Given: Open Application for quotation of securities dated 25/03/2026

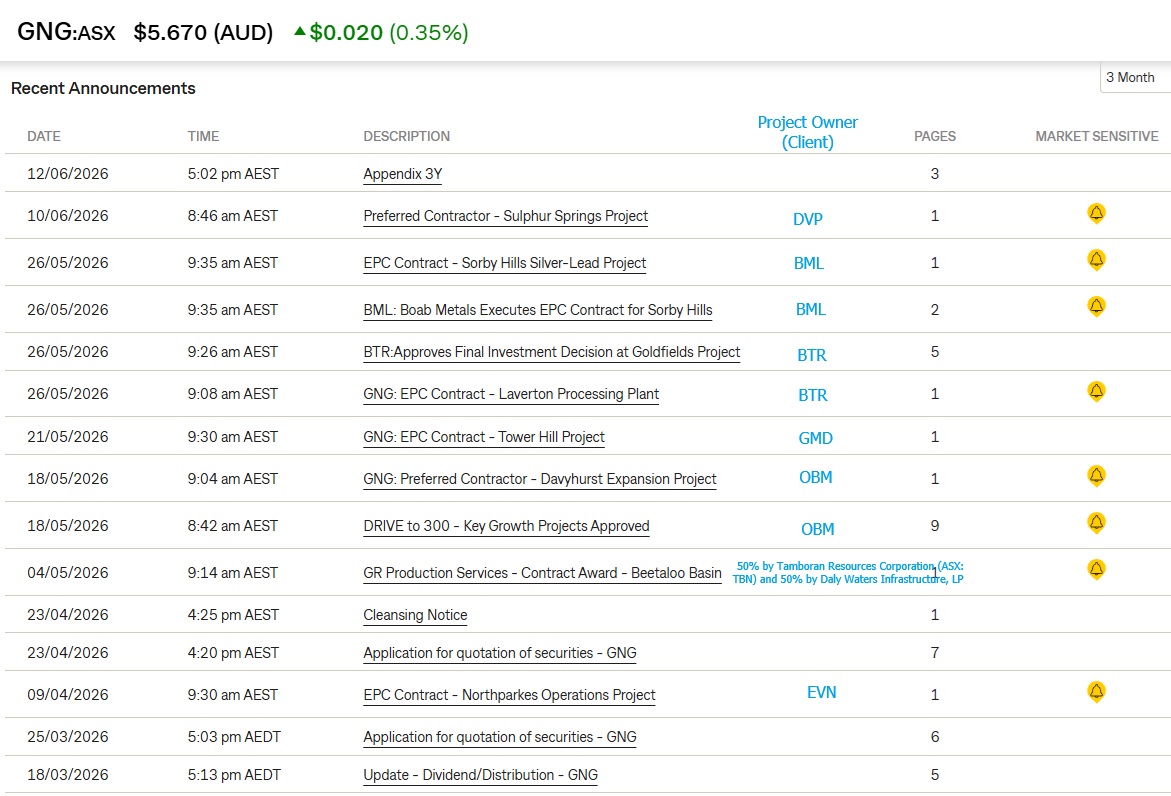Looking at the screenshot, I should point(500,737).
